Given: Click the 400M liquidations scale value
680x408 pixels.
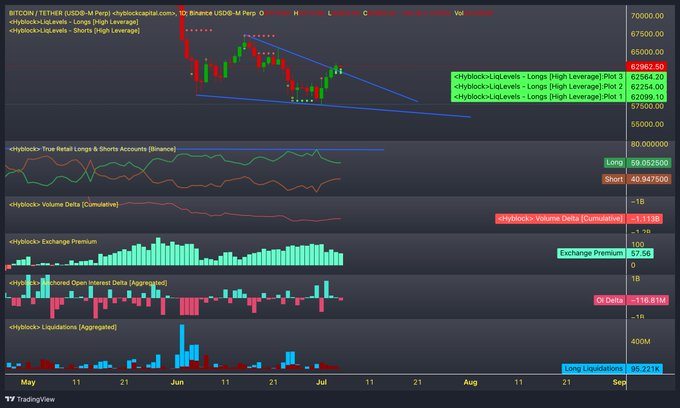Looking at the screenshot, I should click(641, 342).
